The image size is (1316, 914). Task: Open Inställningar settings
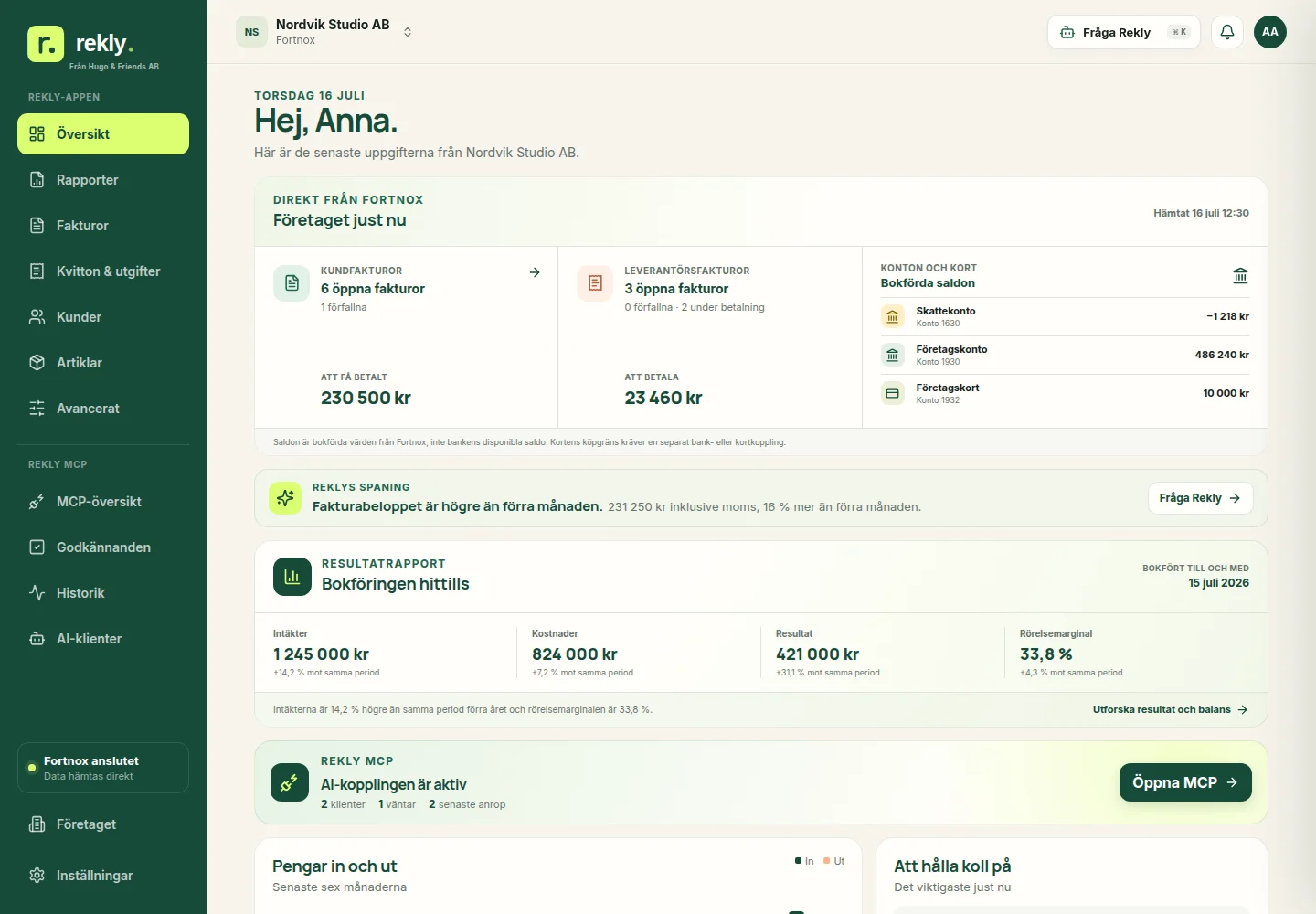(x=103, y=876)
